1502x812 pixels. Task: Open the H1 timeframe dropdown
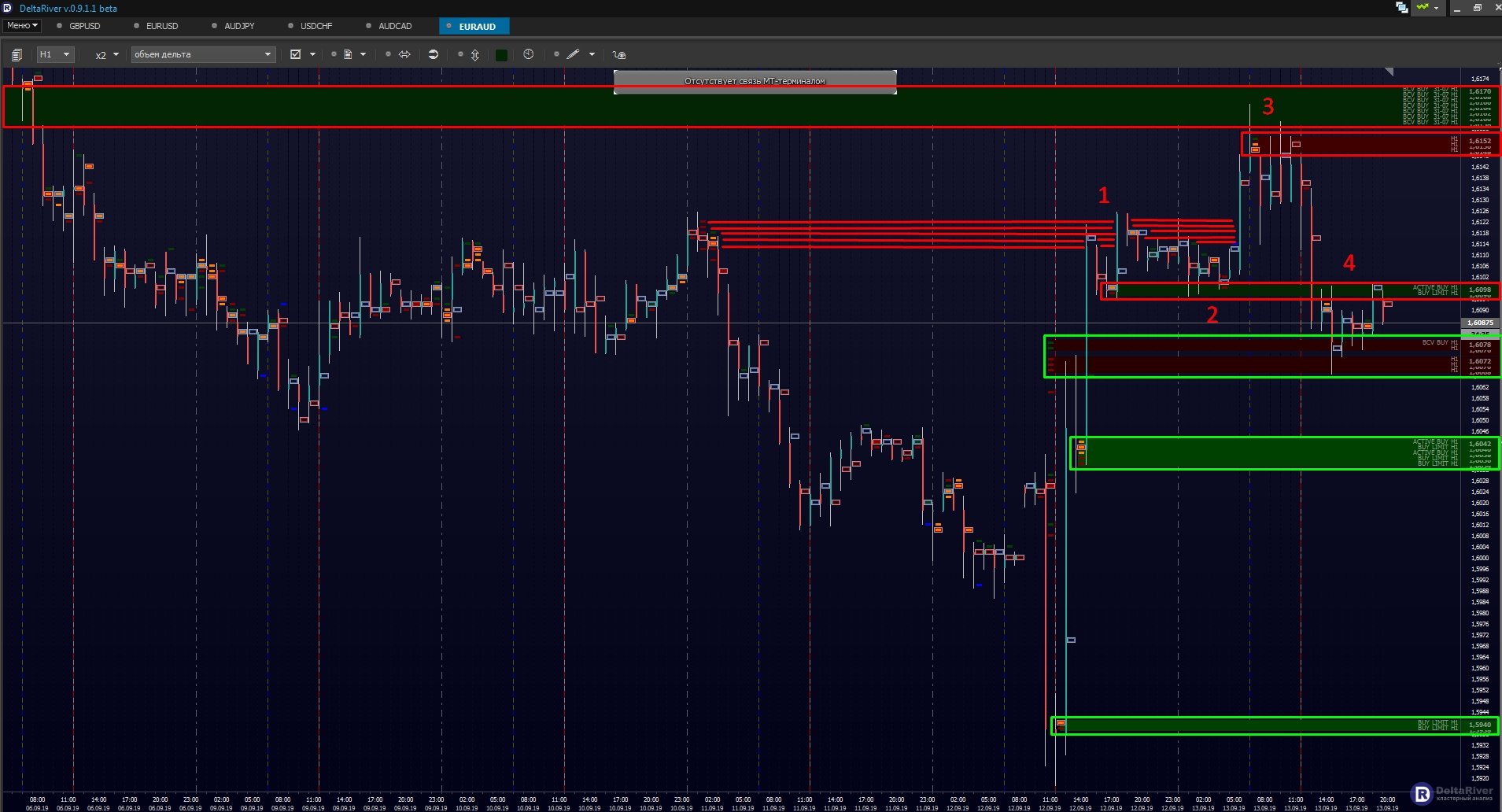point(55,54)
